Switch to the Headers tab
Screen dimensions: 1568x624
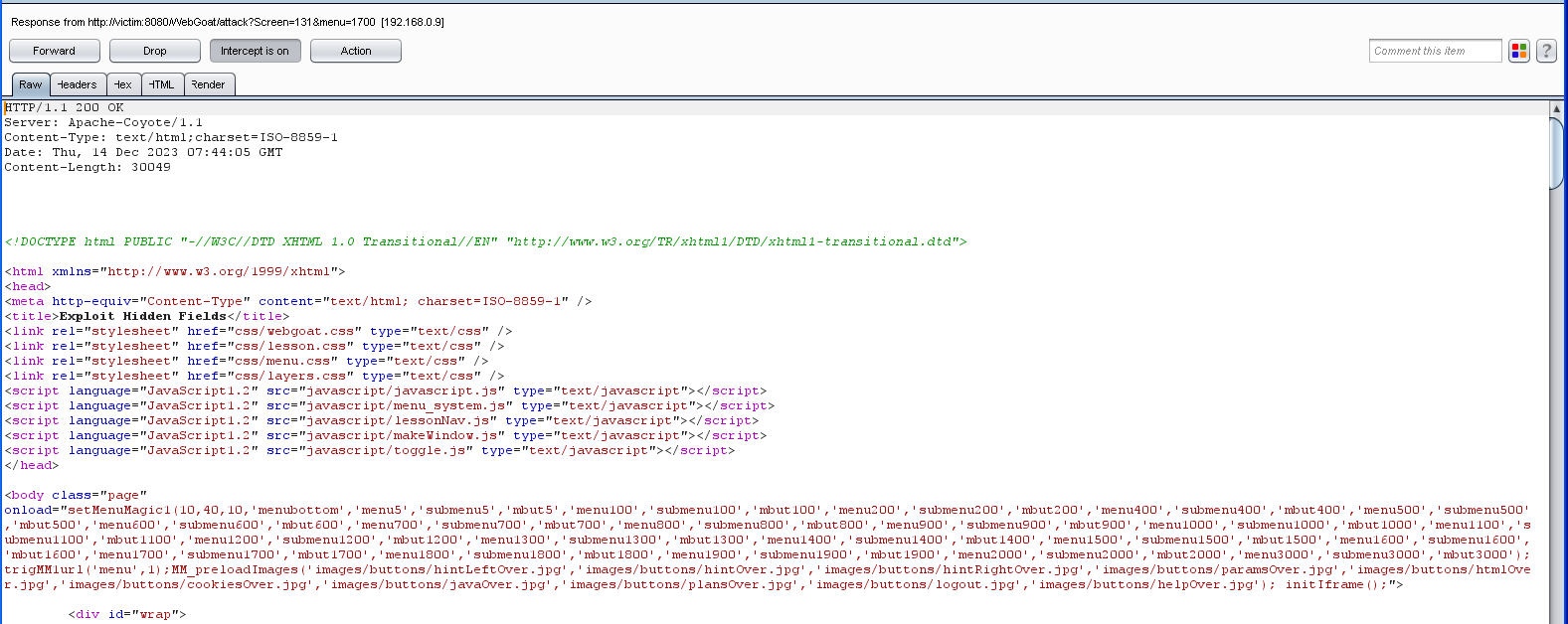pos(78,84)
